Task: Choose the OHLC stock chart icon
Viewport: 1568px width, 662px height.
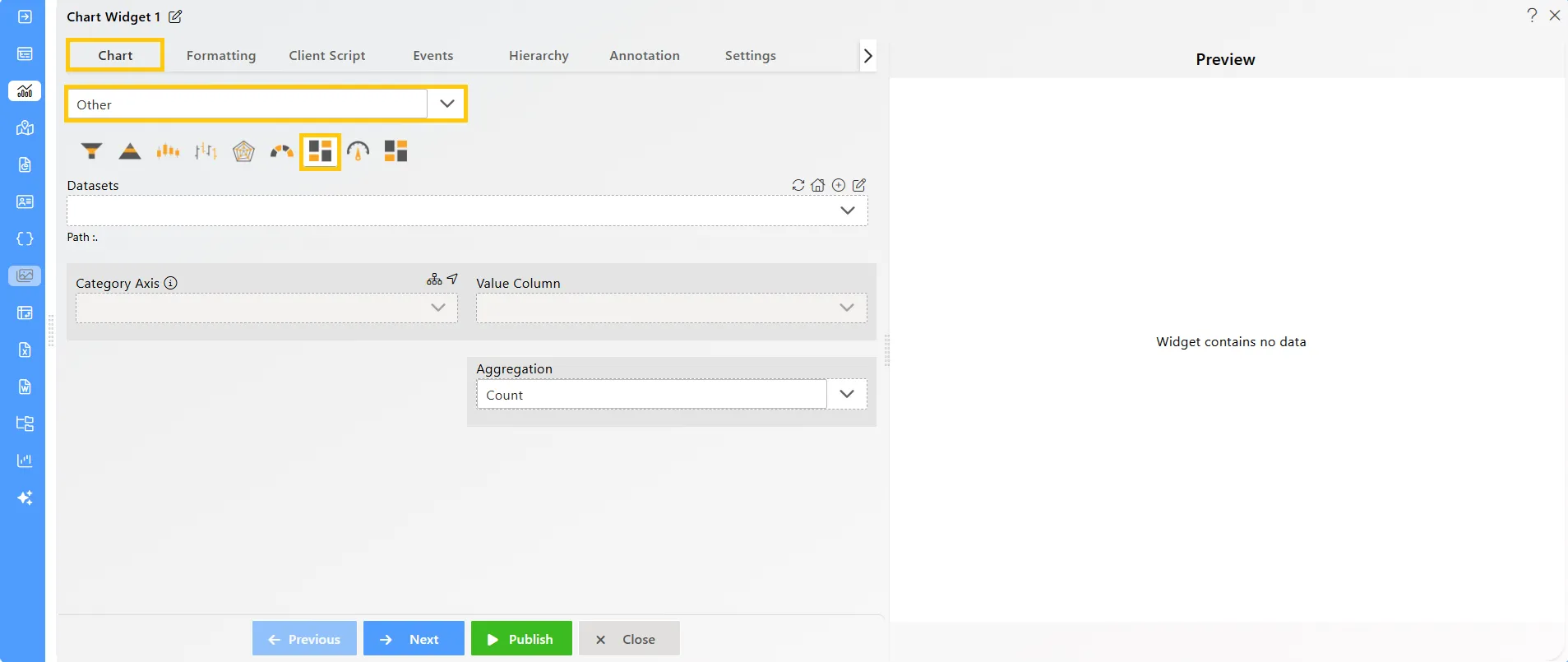Action: [206, 151]
